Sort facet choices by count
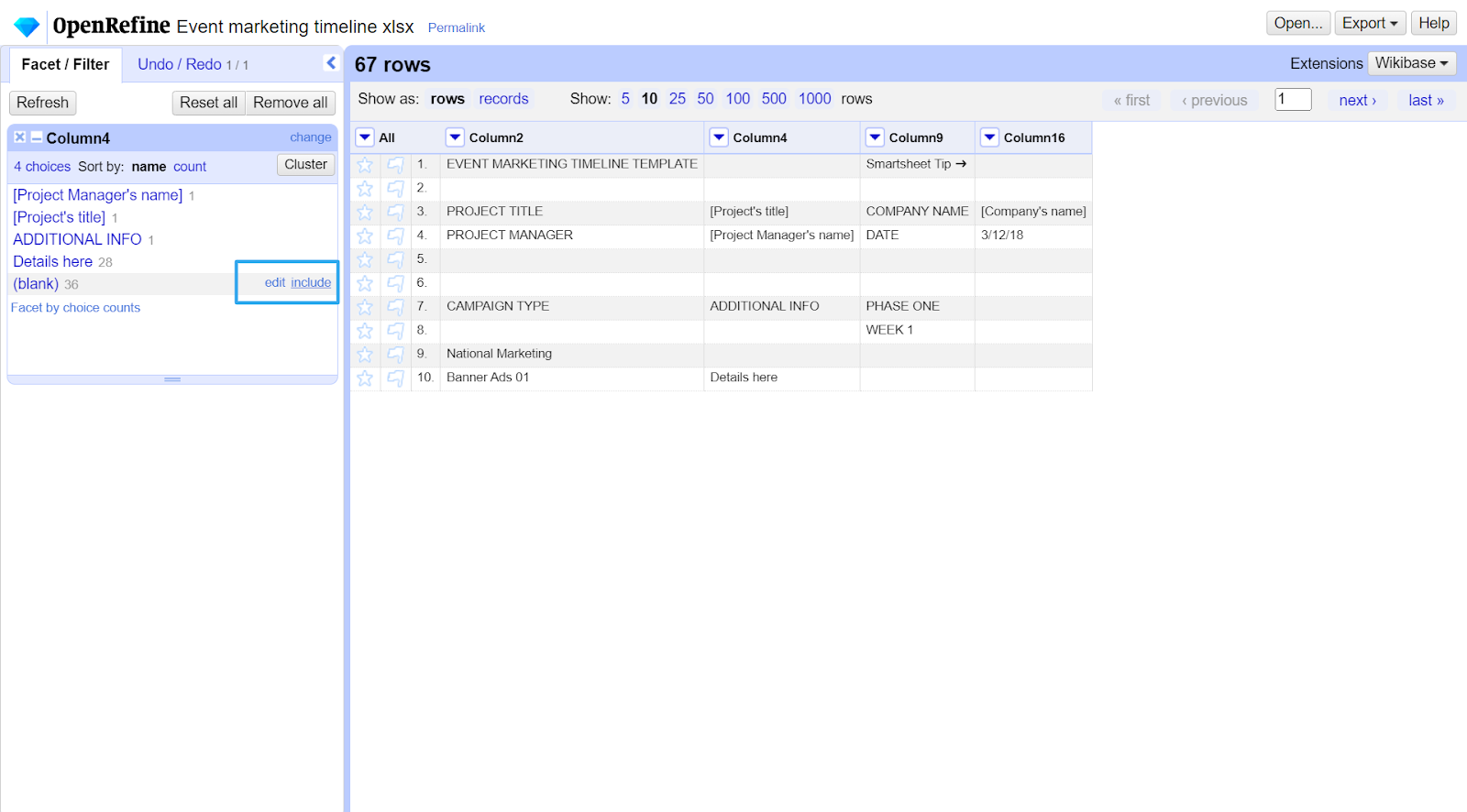The image size is (1467, 812). pos(190,167)
